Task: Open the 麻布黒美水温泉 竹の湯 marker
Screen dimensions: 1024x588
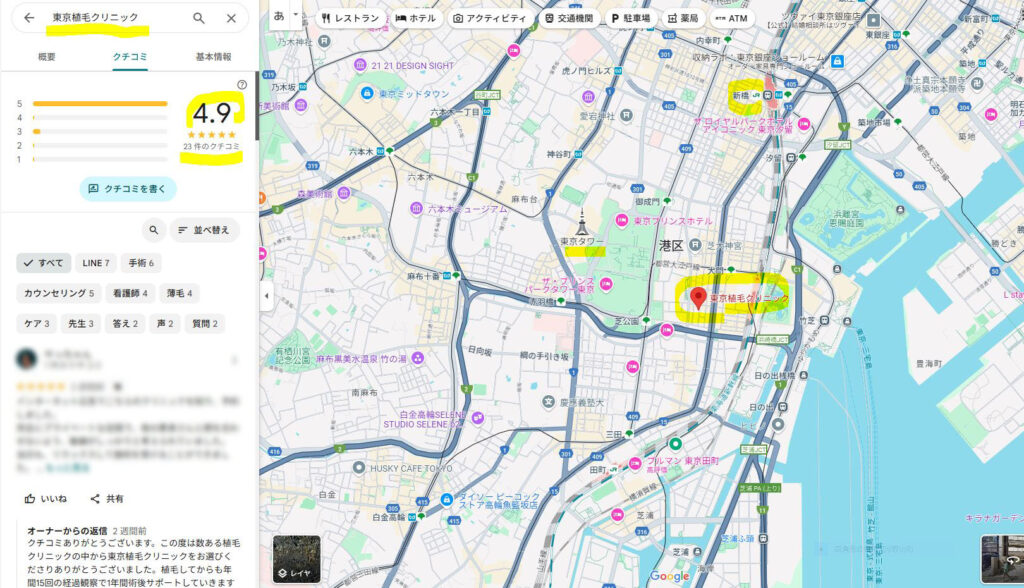Action: pos(418,358)
